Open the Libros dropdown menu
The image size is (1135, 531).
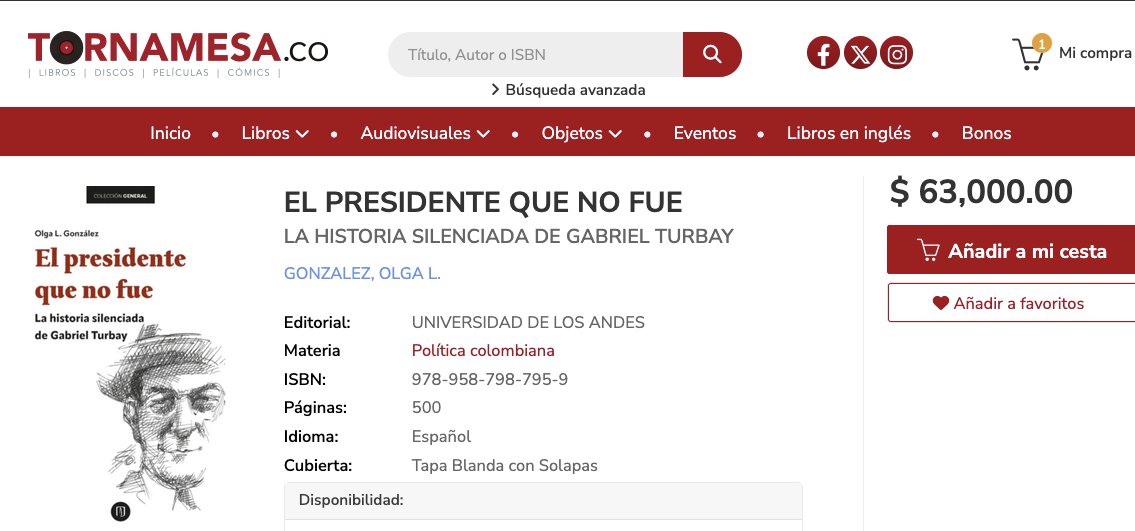275,133
